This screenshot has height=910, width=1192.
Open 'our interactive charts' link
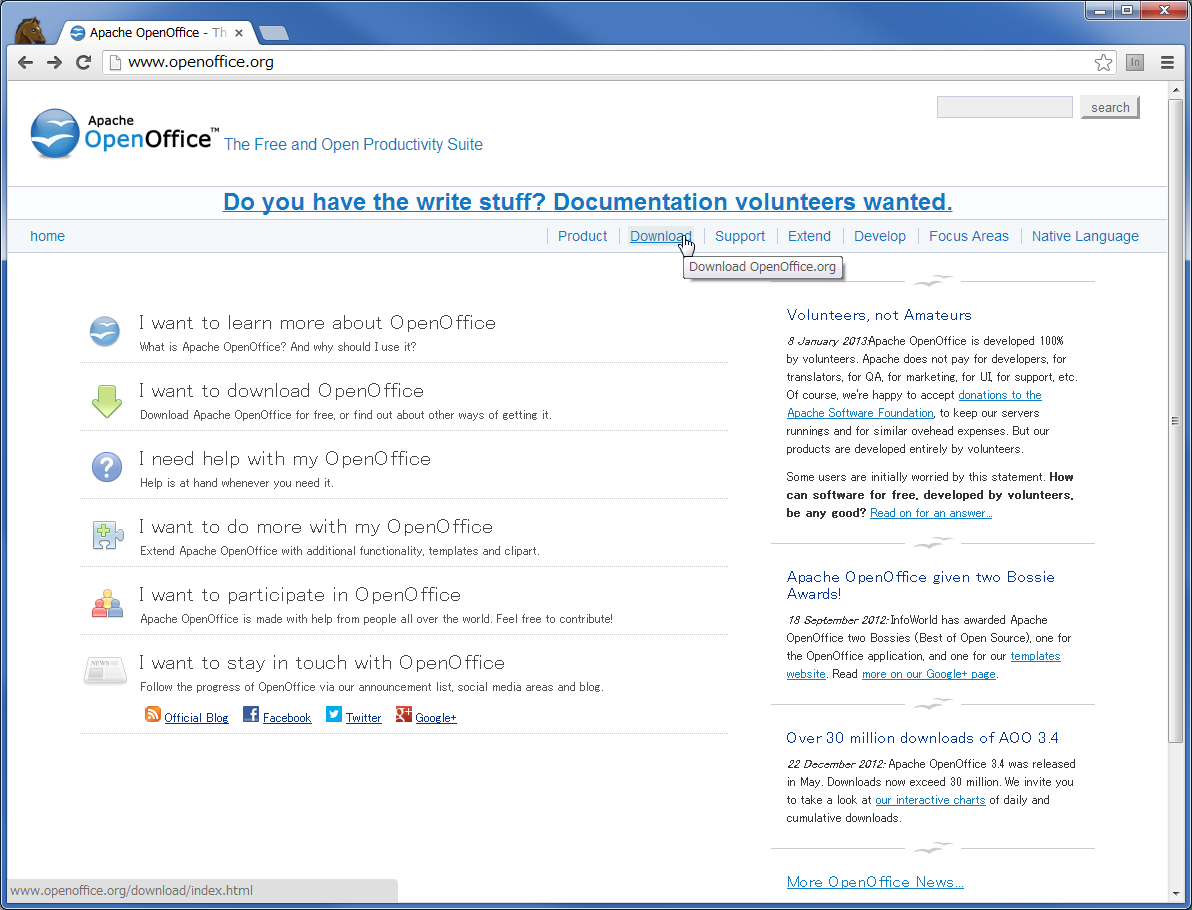pyautogui.click(x=930, y=801)
